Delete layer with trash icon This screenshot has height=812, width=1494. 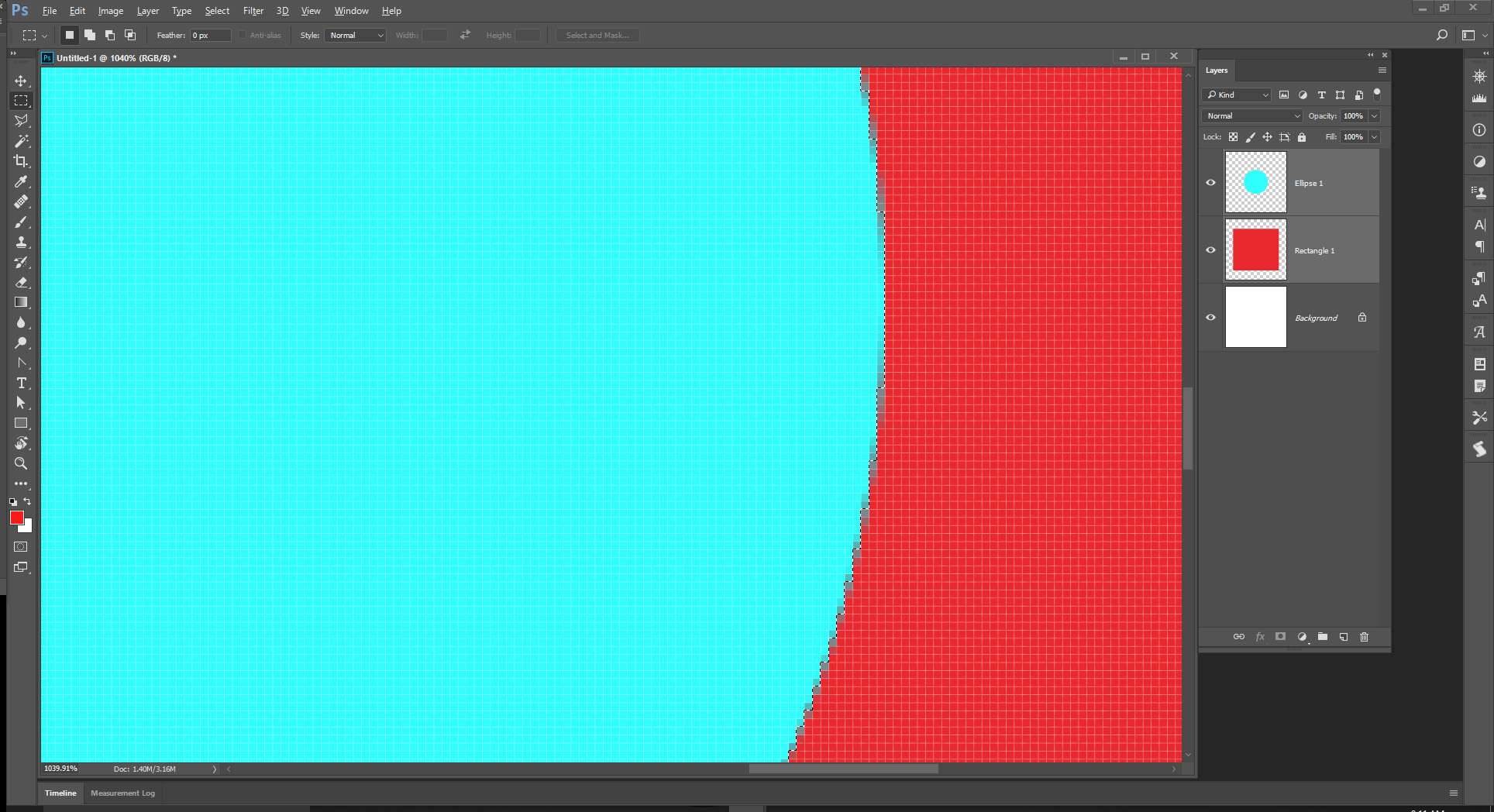coord(1365,637)
